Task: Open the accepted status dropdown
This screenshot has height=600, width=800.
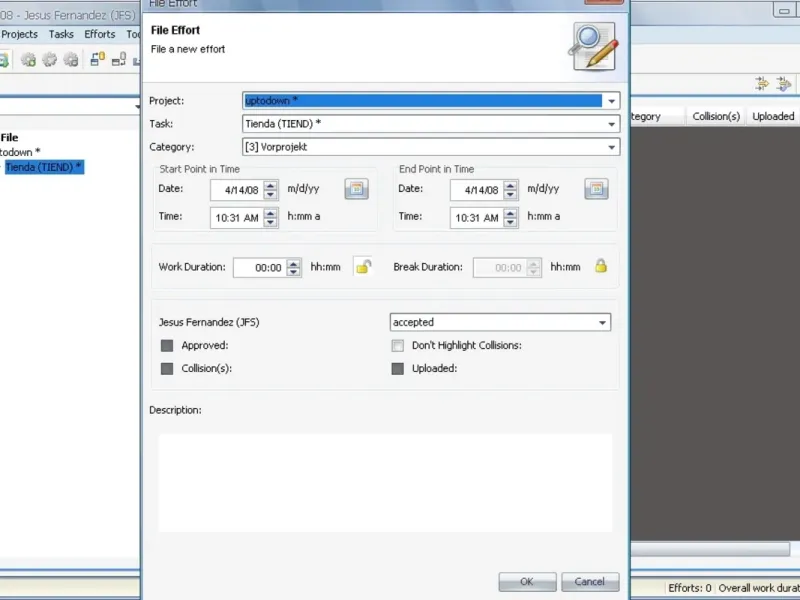Action: [602, 322]
